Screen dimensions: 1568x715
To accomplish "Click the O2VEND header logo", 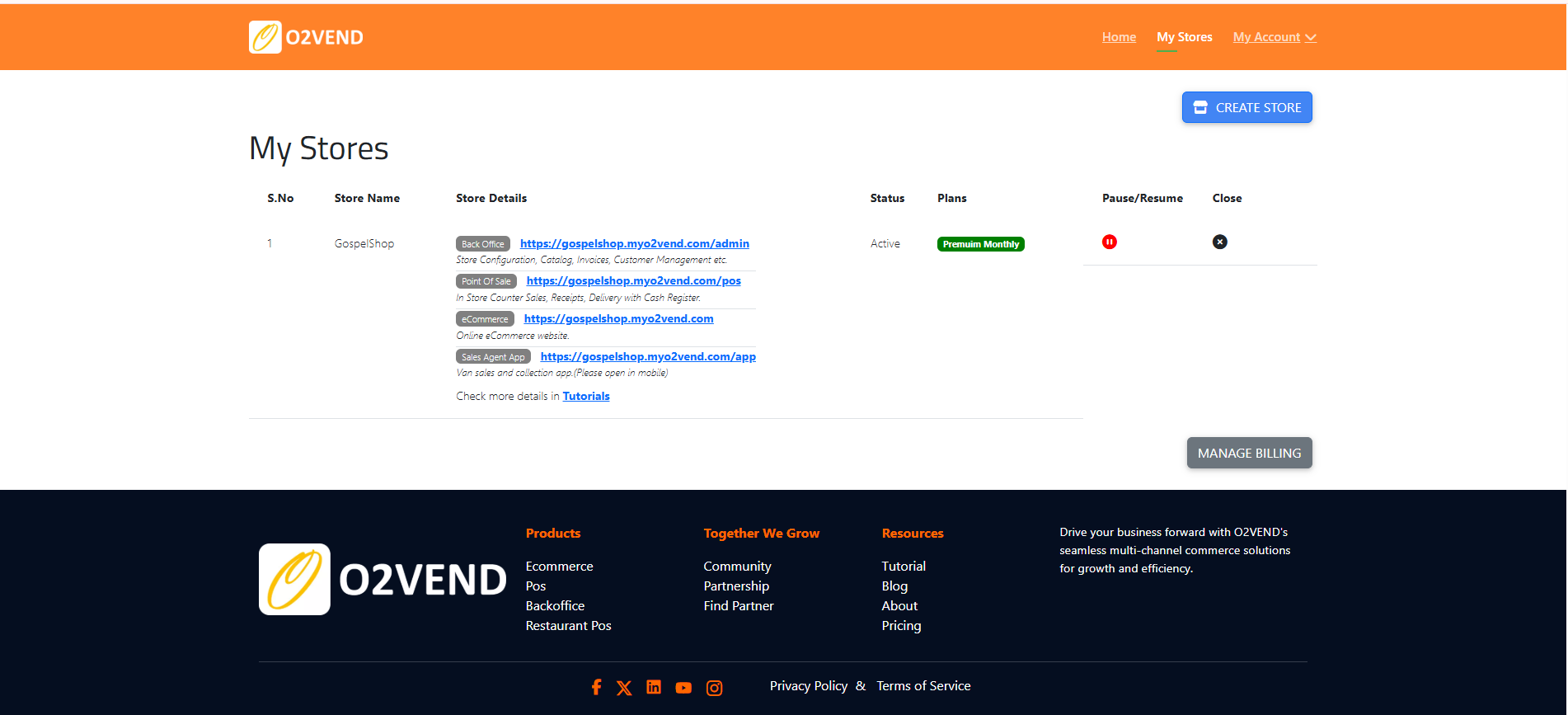I will coord(306,37).
